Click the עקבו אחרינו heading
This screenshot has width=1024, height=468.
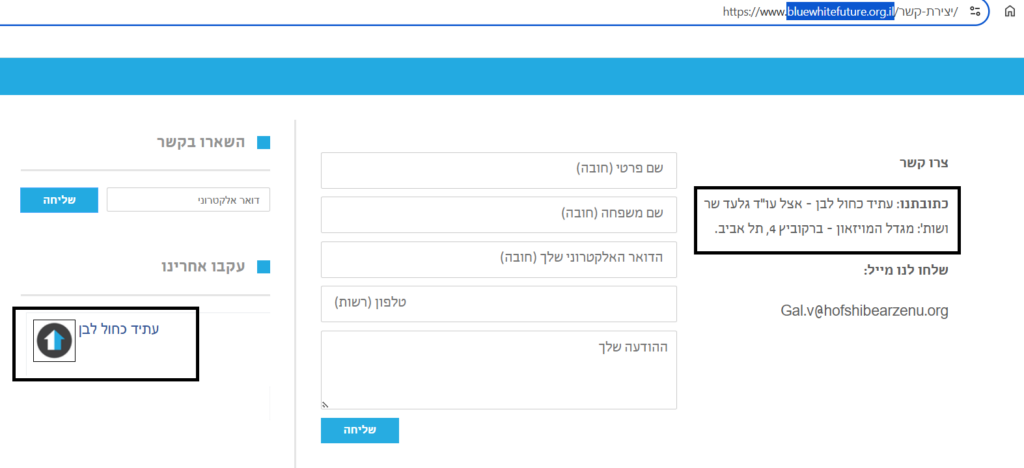[x=203, y=266]
